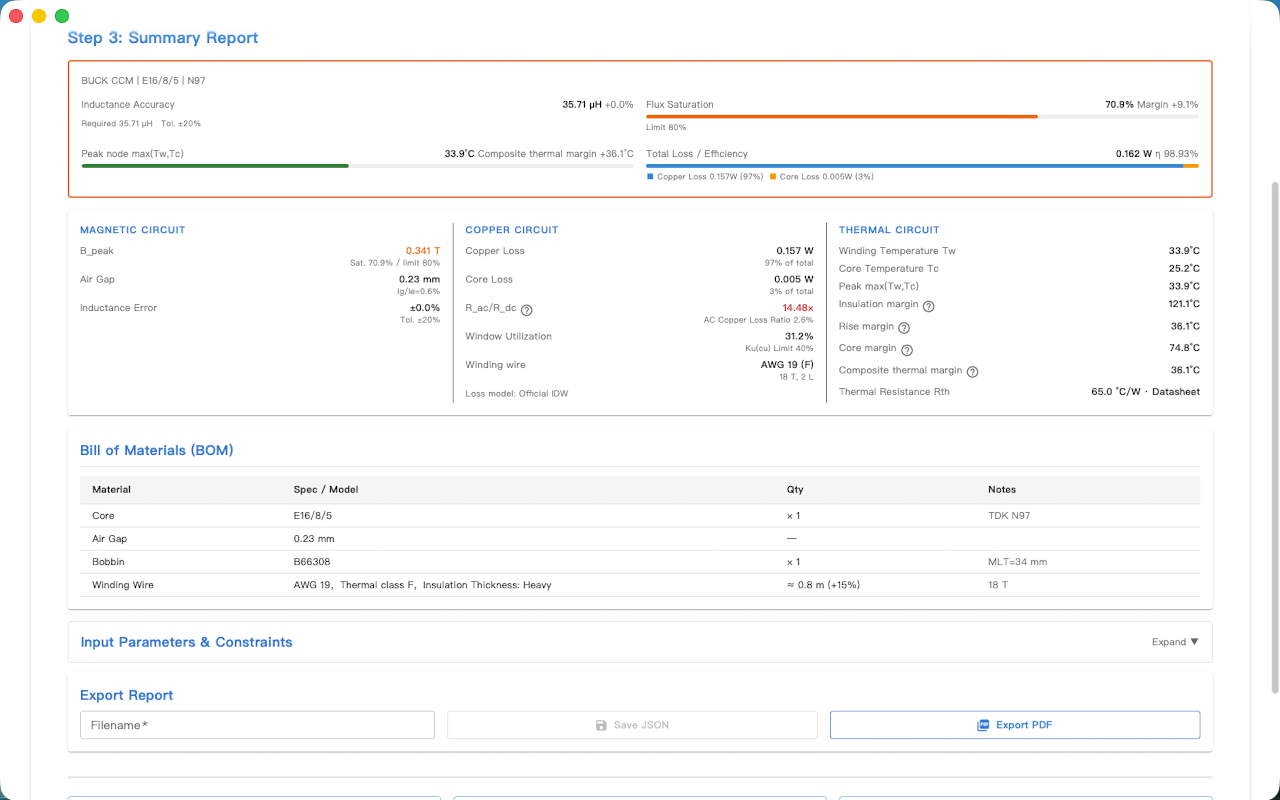Click the Insulation margin help icon

(928, 306)
